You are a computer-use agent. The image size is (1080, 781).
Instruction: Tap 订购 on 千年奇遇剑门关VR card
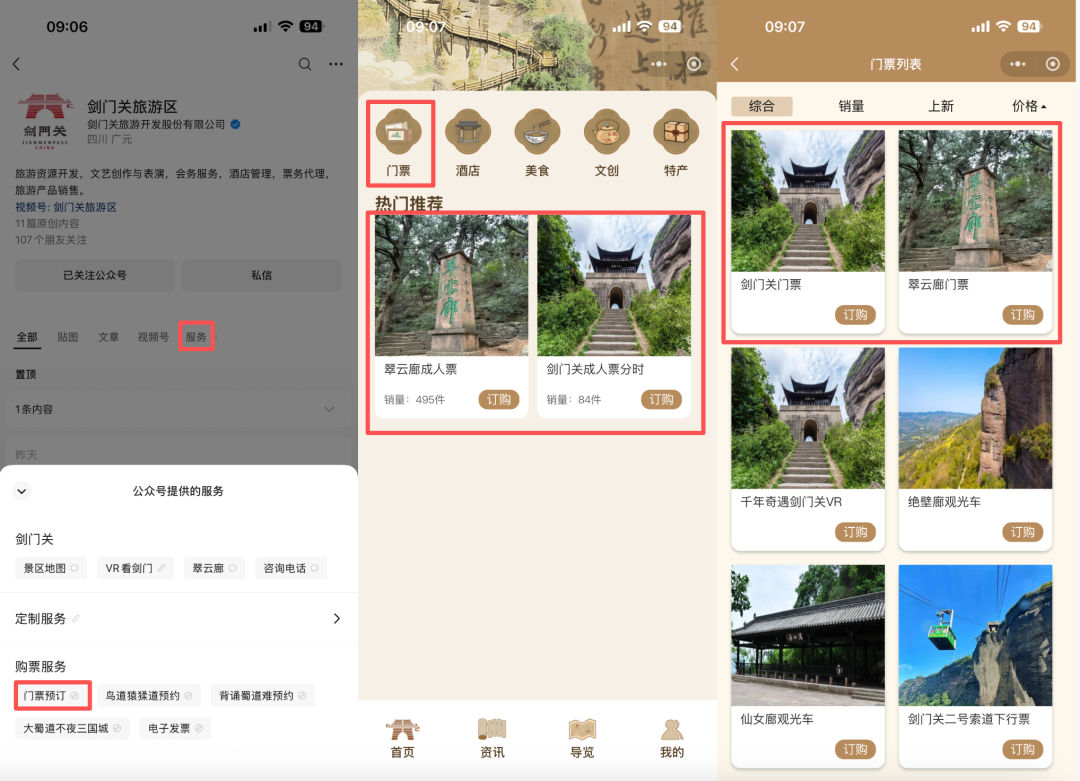click(x=855, y=532)
